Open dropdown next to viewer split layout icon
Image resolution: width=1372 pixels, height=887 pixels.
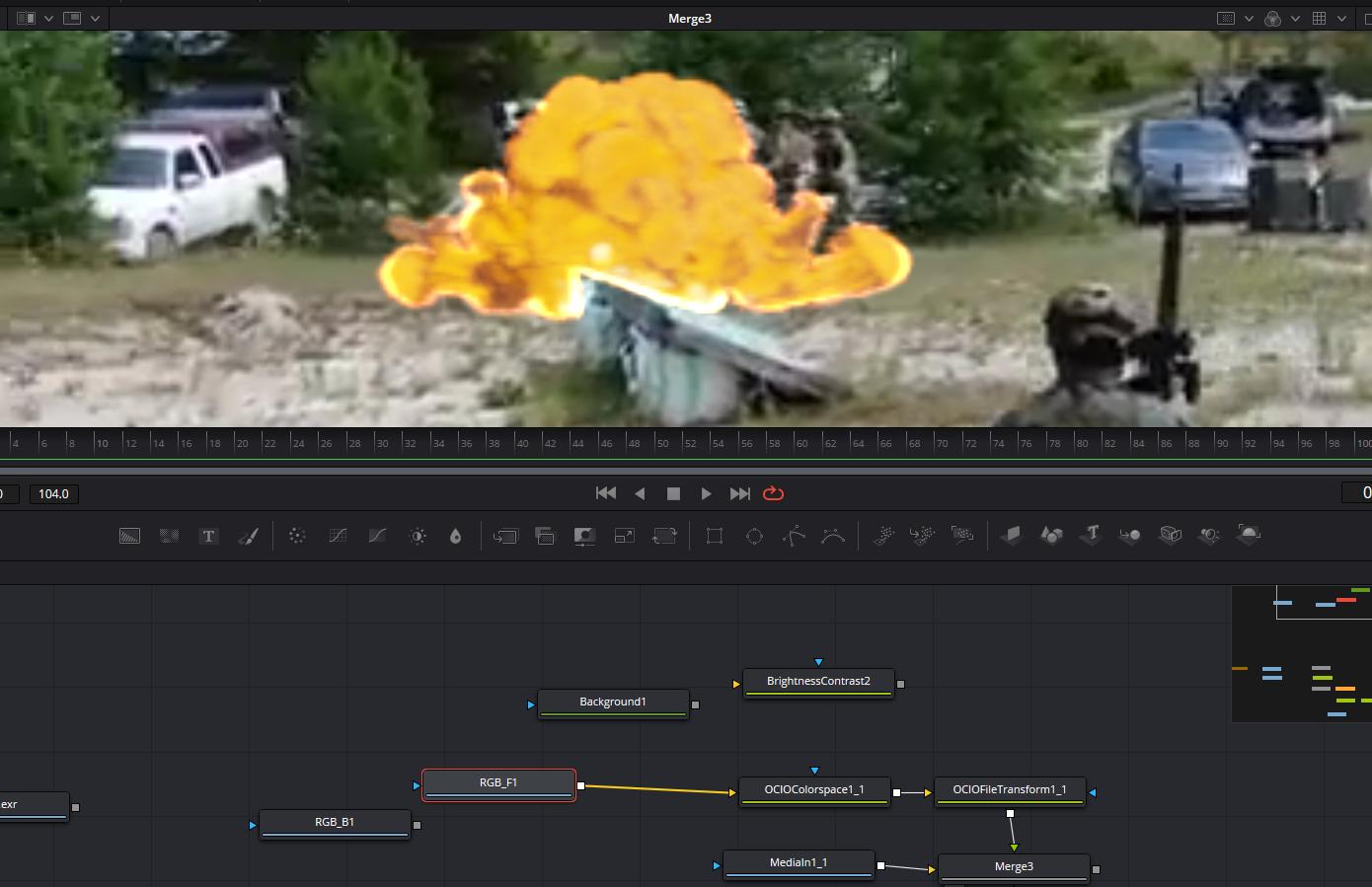48,19
